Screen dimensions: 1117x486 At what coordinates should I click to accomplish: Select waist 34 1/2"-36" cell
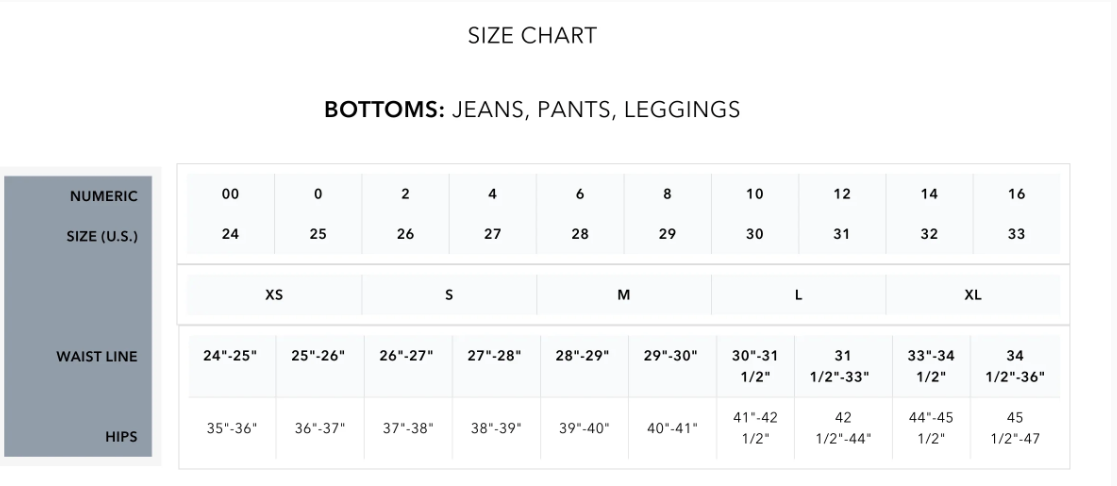pyautogui.click(x=1015, y=366)
